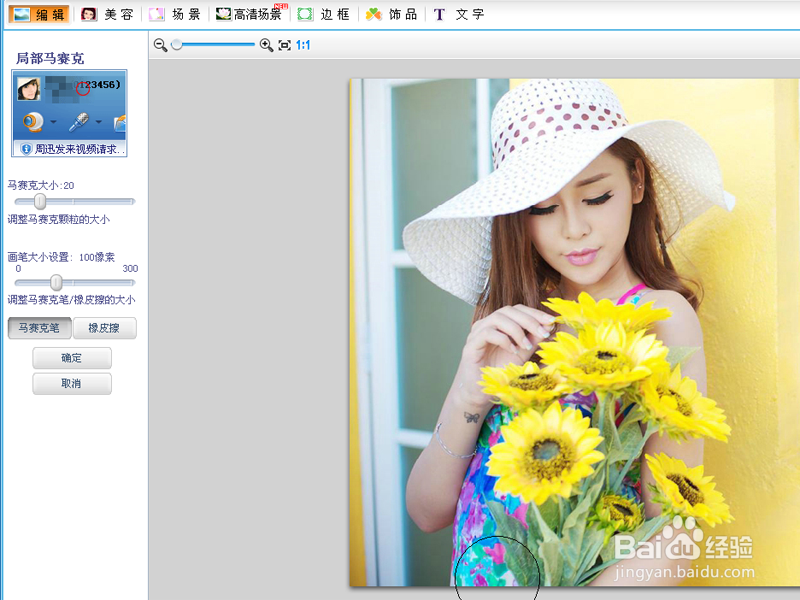Screen dimensions: 800x600
Task: Open the 文字 (text) tab
Action: tap(459, 14)
